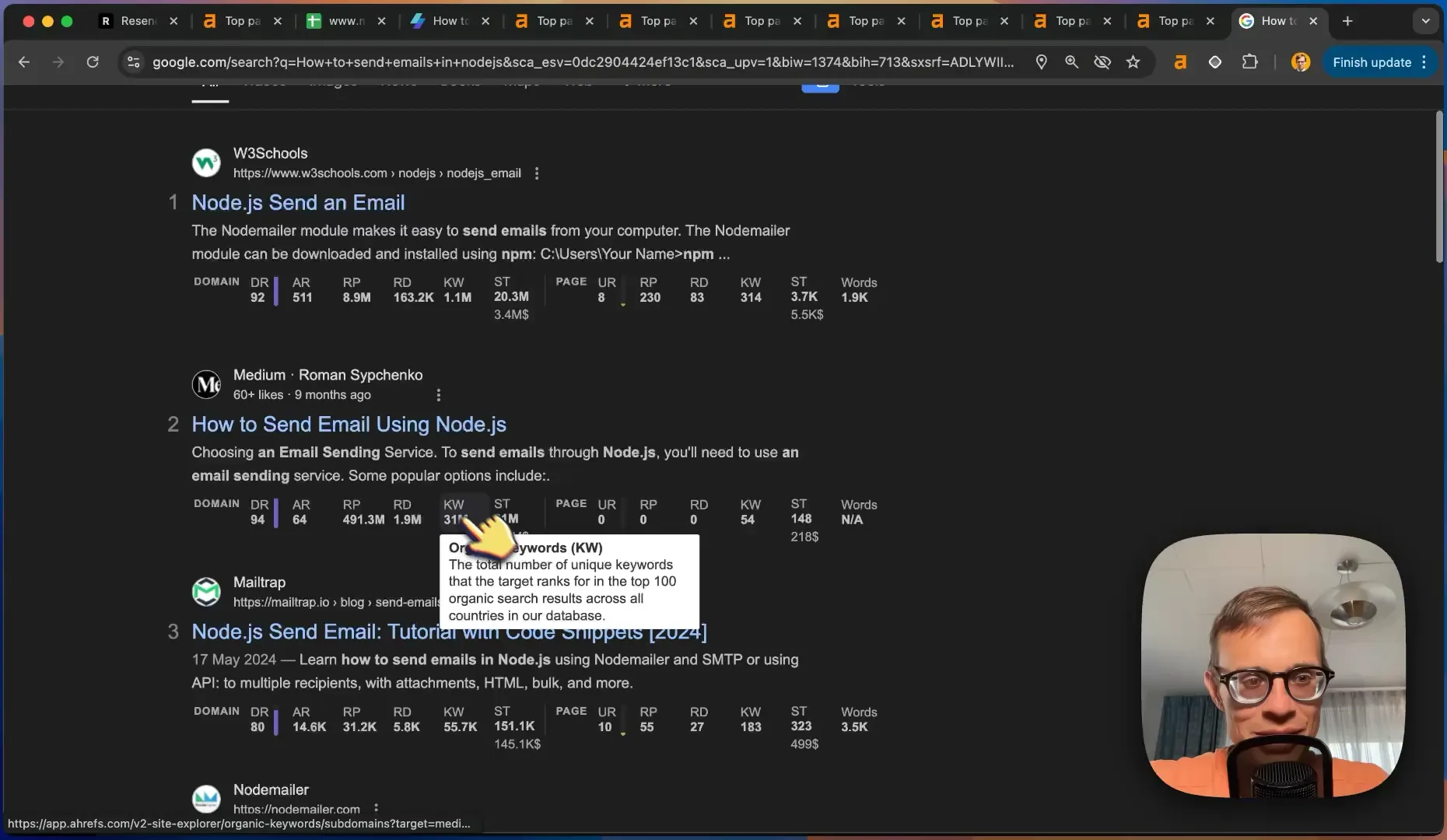Click the zoom magnifier icon in address bar
Screen dimensions: 1447x840
[1071, 62]
